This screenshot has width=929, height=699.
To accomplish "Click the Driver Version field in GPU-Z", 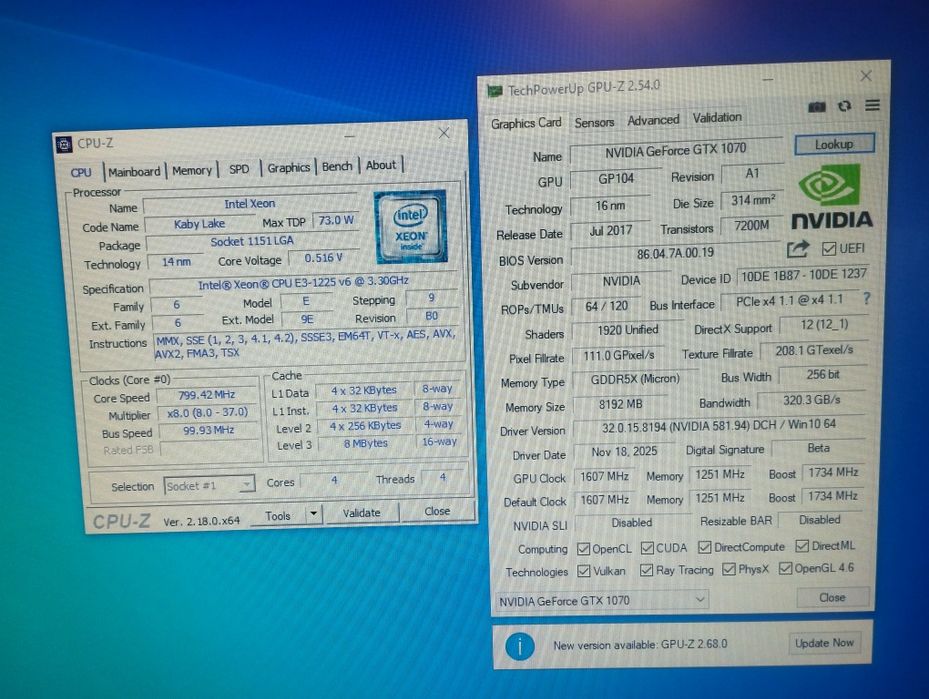I will [719, 425].
